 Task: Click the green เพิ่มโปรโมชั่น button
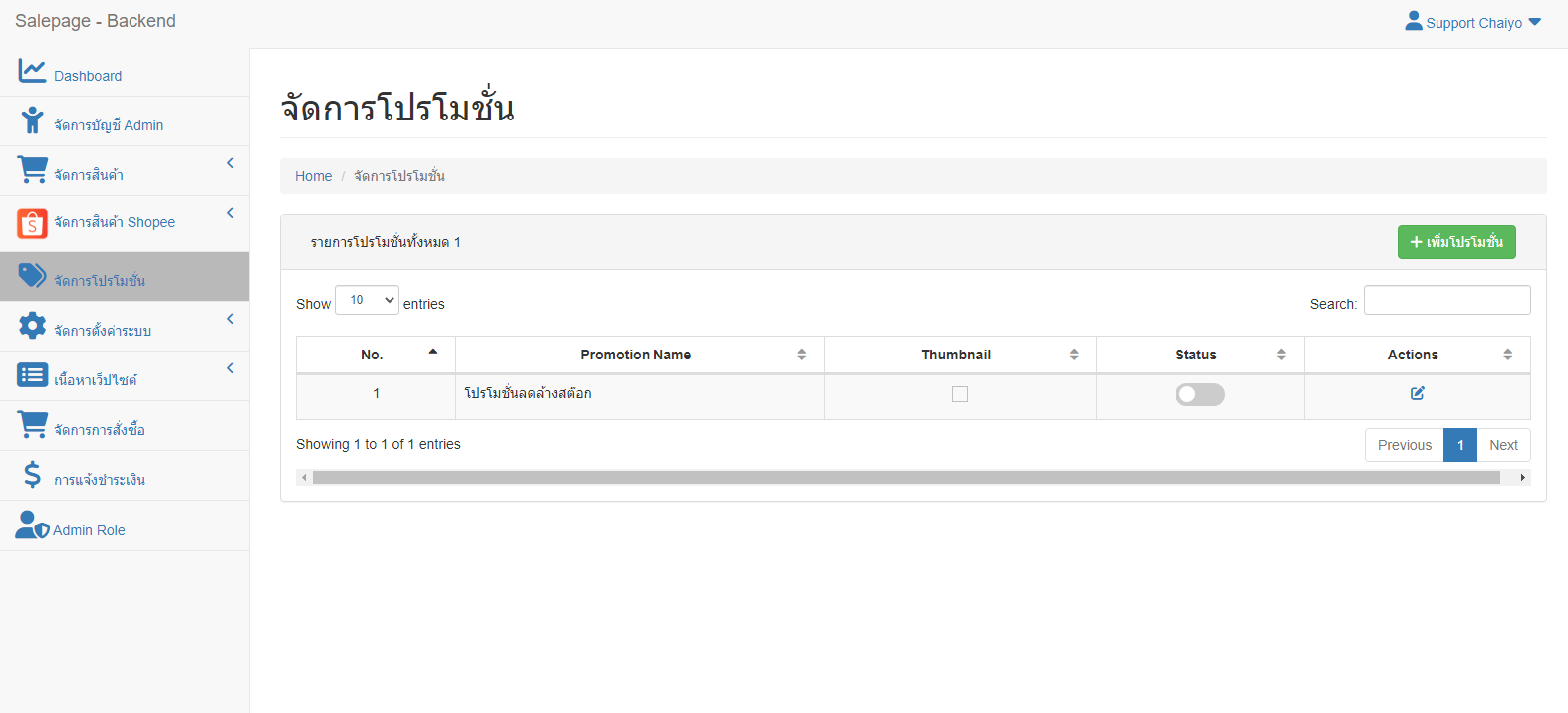tap(1455, 242)
